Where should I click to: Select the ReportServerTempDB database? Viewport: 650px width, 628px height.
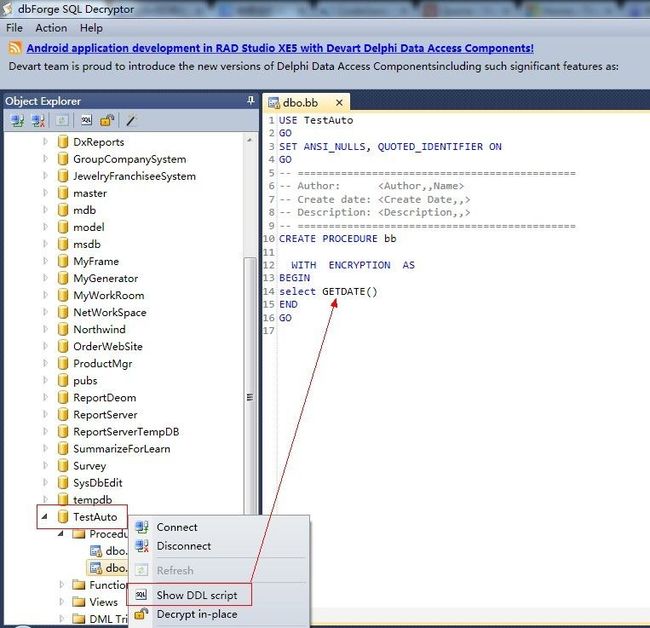click(x=126, y=432)
